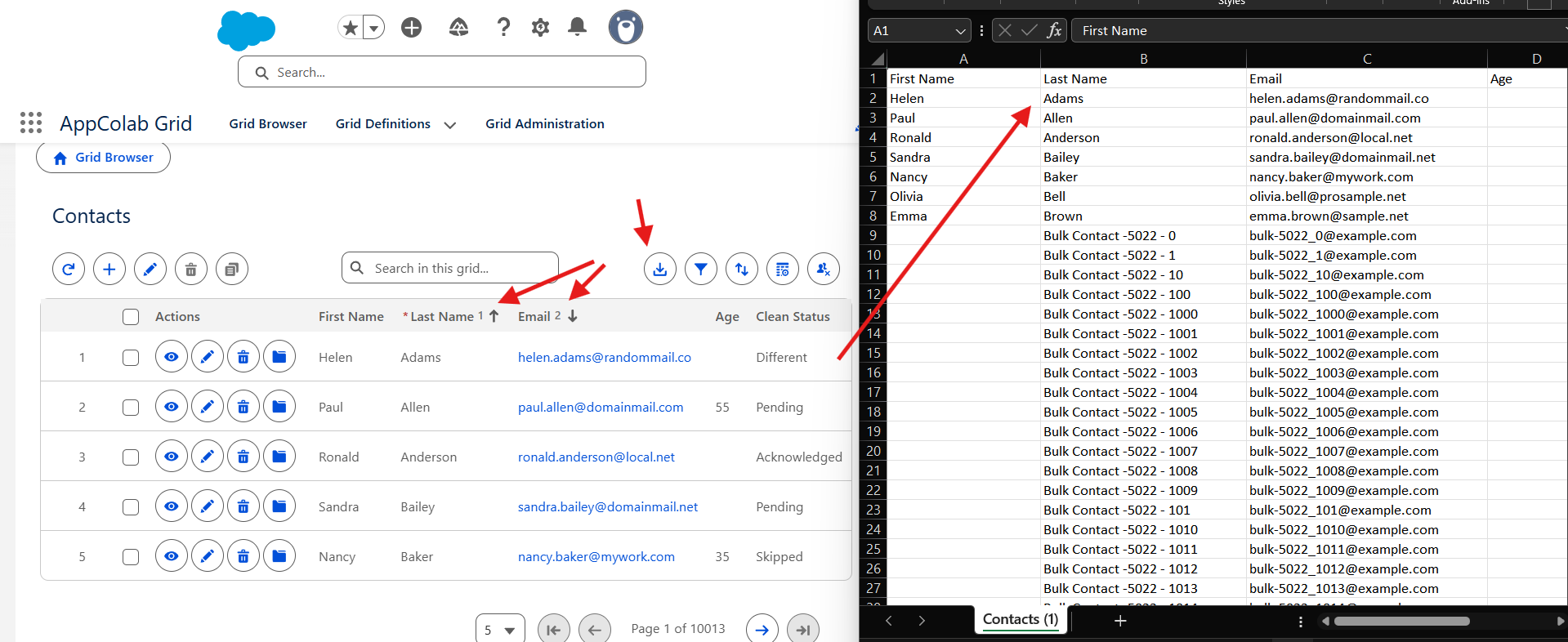Image resolution: width=1568 pixels, height=642 pixels.
Task: Click the grid toolbar edit pencil button
Action: [x=150, y=269]
